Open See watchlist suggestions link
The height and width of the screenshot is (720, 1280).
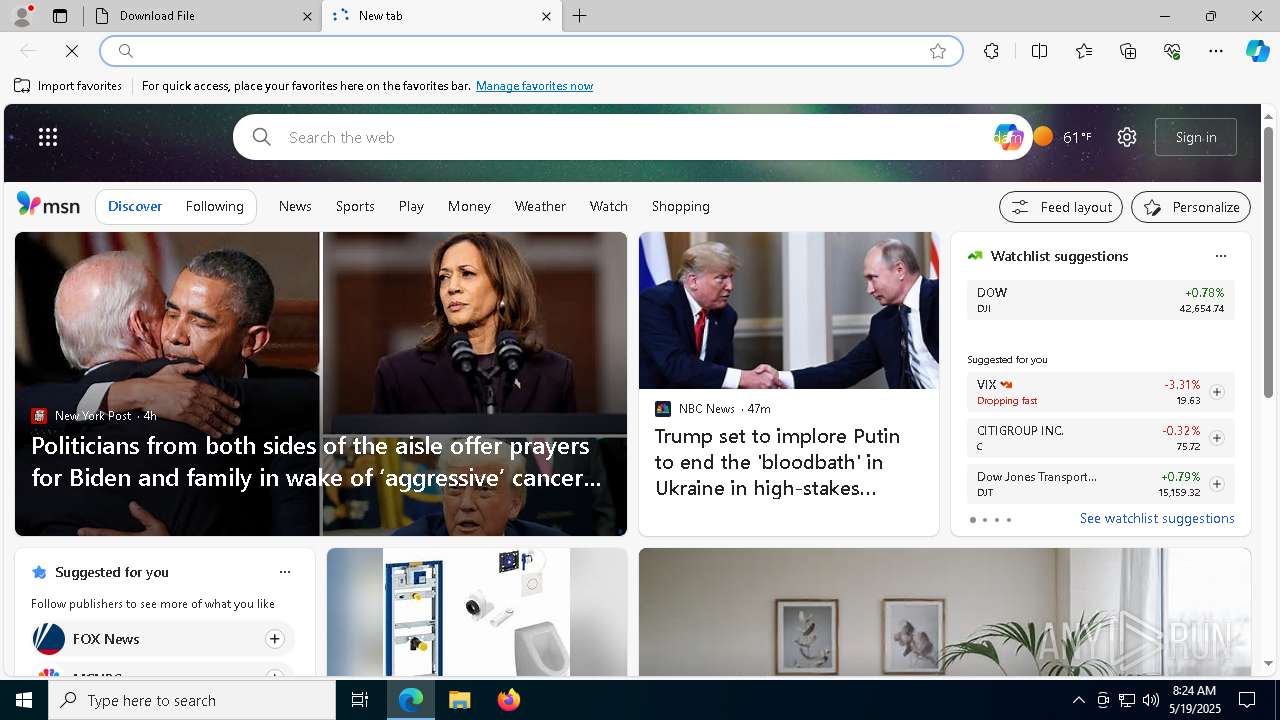tap(1157, 518)
